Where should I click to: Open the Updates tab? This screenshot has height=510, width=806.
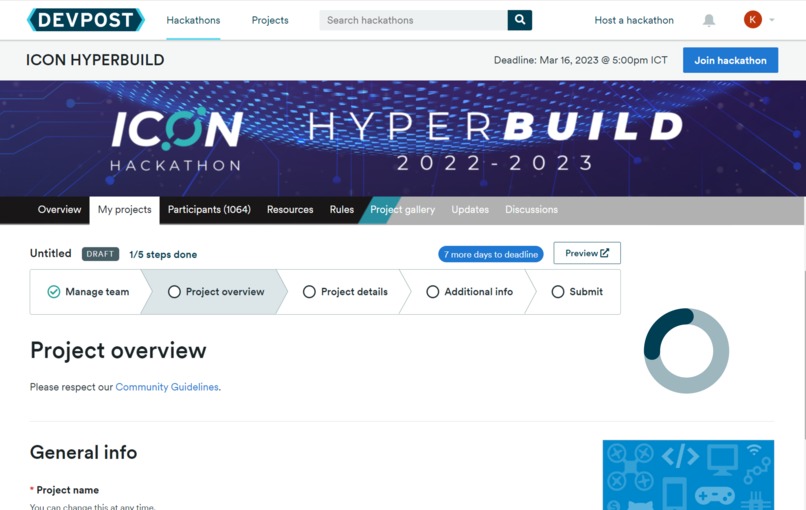pyautogui.click(x=470, y=210)
